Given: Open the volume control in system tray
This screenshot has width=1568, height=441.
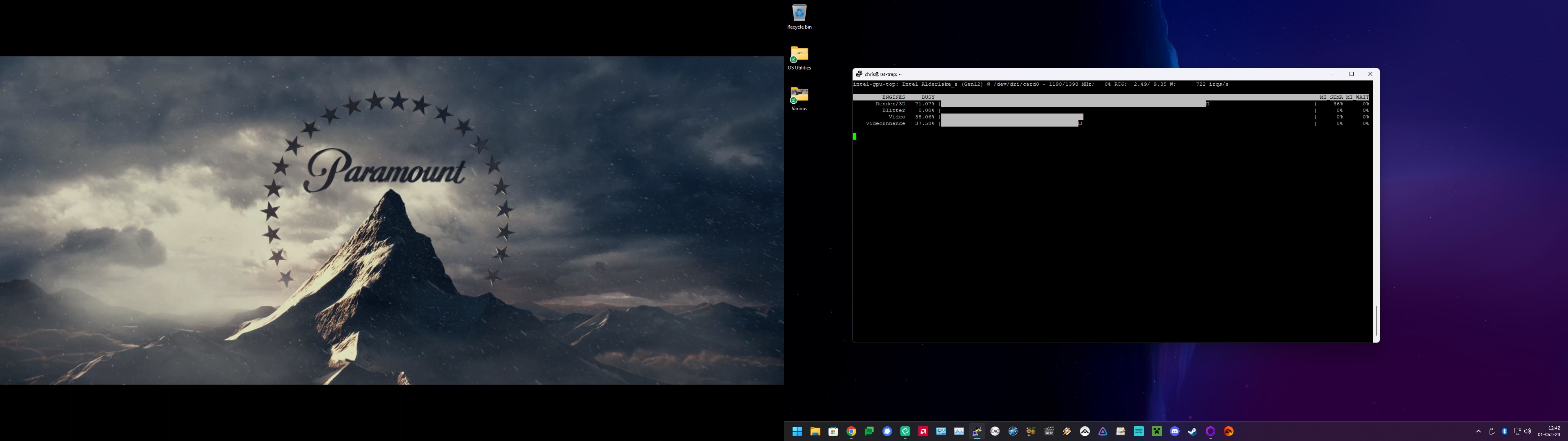Looking at the screenshot, I should click(x=1528, y=431).
